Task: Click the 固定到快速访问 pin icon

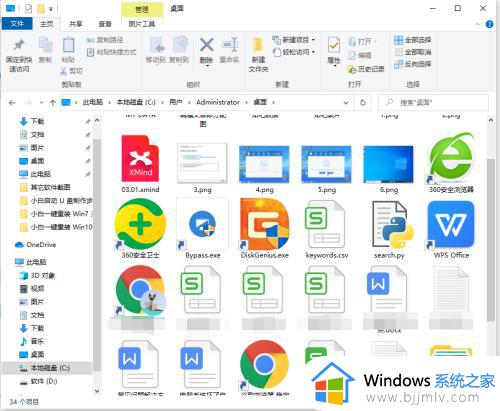Action: (x=19, y=45)
